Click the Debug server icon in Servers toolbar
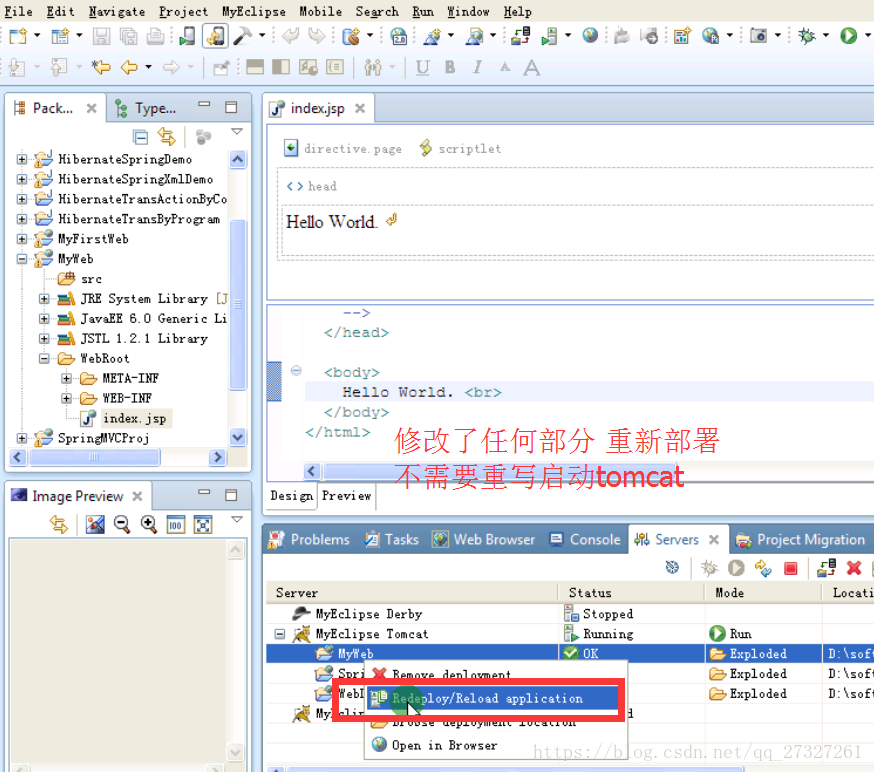Image resolution: width=874 pixels, height=772 pixels. click(x=709, y=568)
